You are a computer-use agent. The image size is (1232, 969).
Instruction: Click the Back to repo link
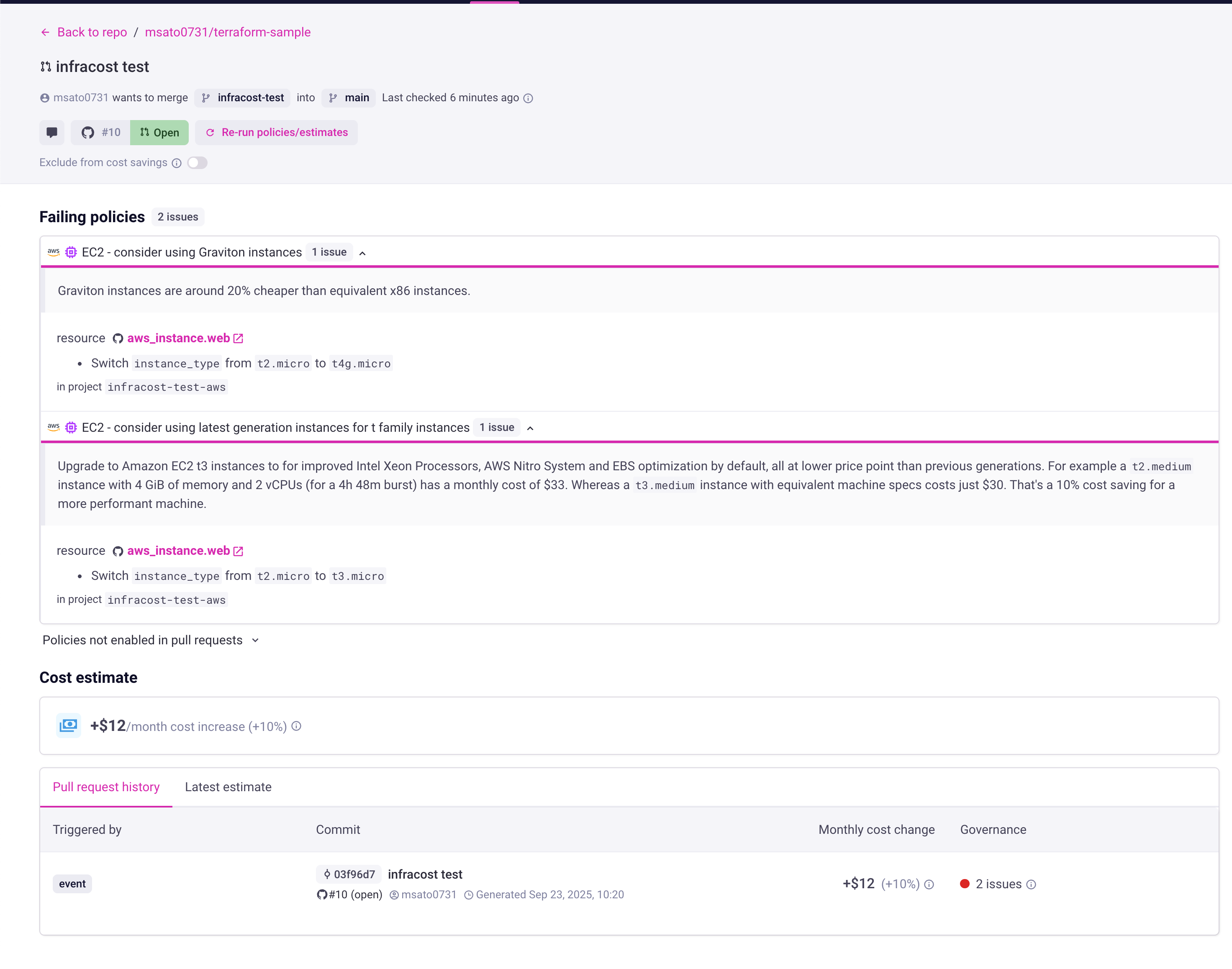click(x=92, y=32)
